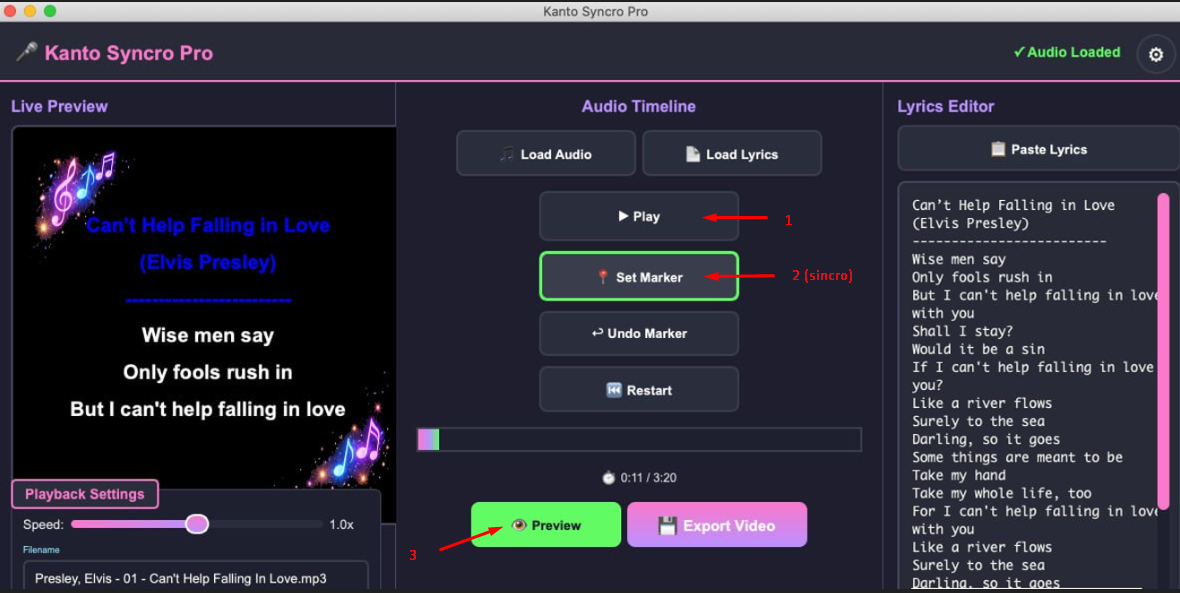Undo the last marker
The height and width of the screenshot is (593, 1180).
click(638, 333)
